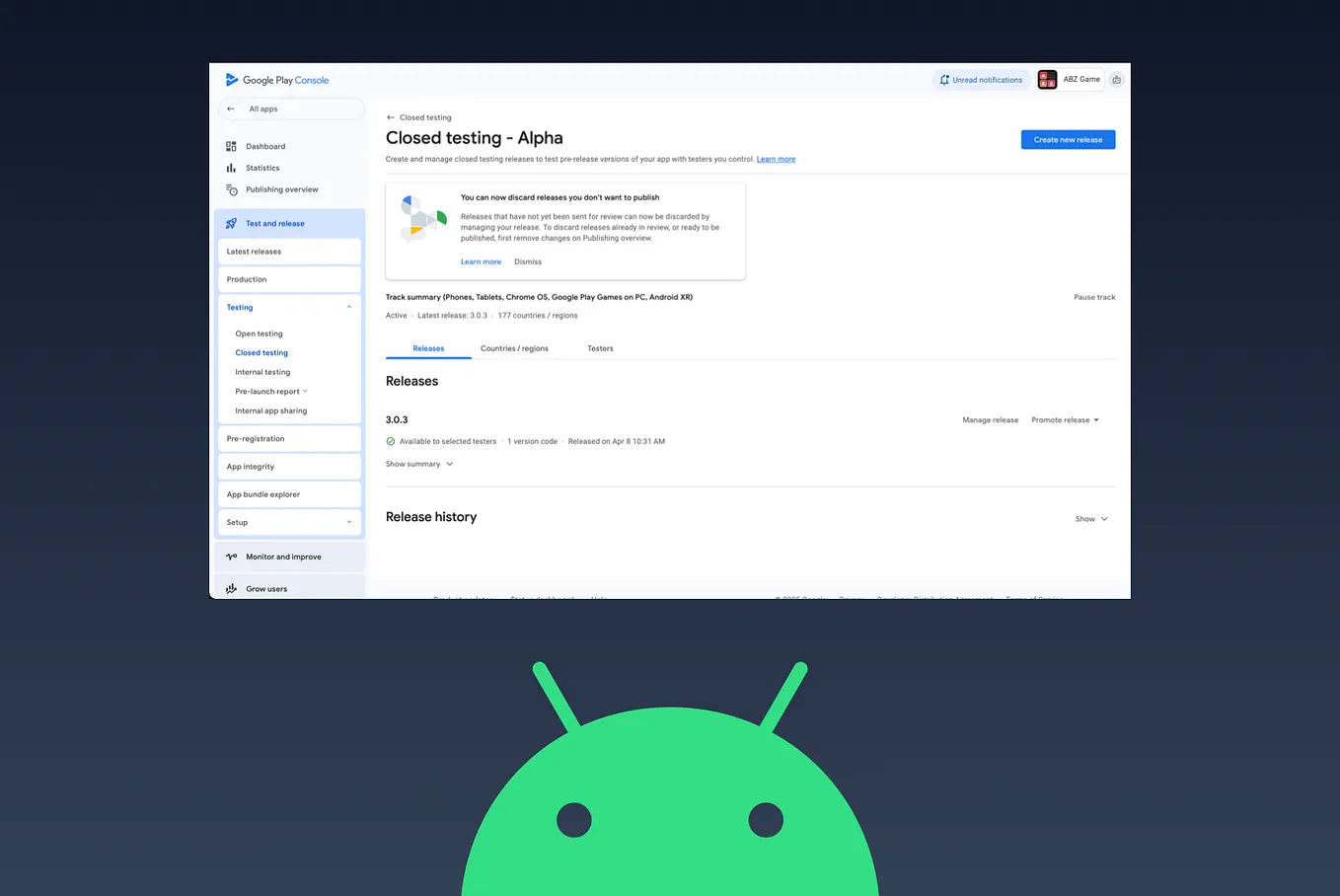
Task: Expand Show summary for release 3.0.3
Action: pos(419,464)
